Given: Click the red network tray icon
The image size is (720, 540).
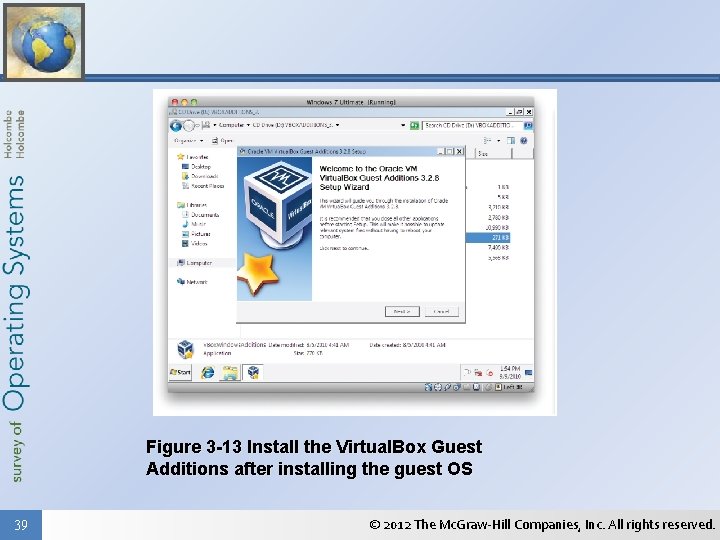Looking at the screenshot, I should [x=478, y=372].
